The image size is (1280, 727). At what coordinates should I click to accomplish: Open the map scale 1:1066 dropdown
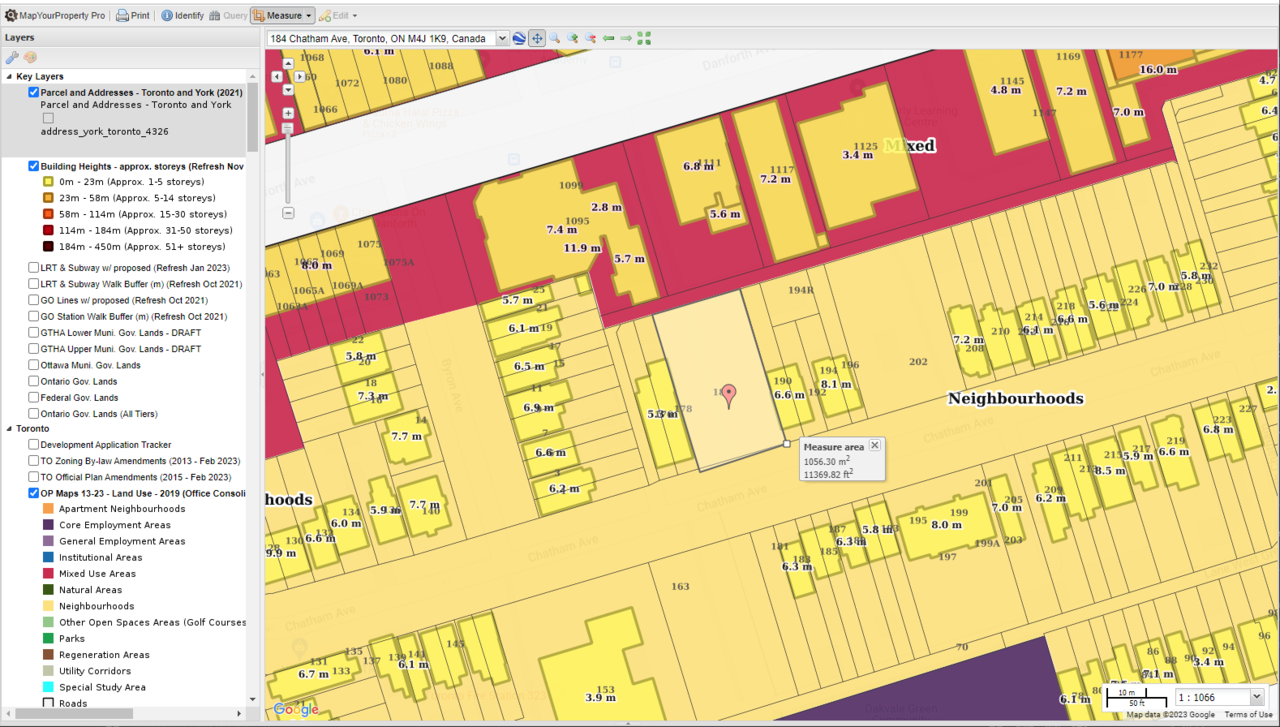click(x=1257, y=697)
